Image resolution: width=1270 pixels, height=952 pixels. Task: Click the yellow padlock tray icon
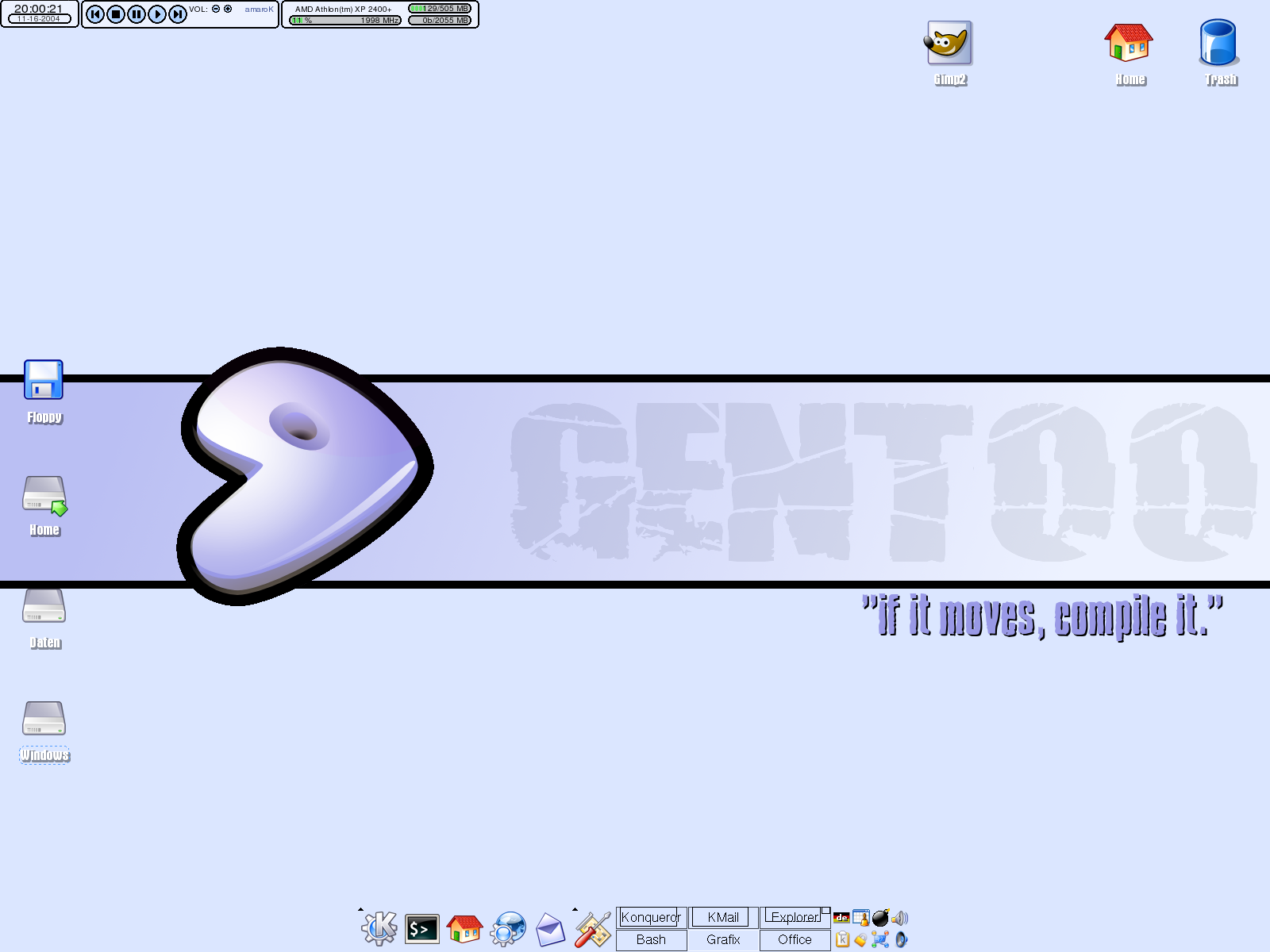coord(860,941)
